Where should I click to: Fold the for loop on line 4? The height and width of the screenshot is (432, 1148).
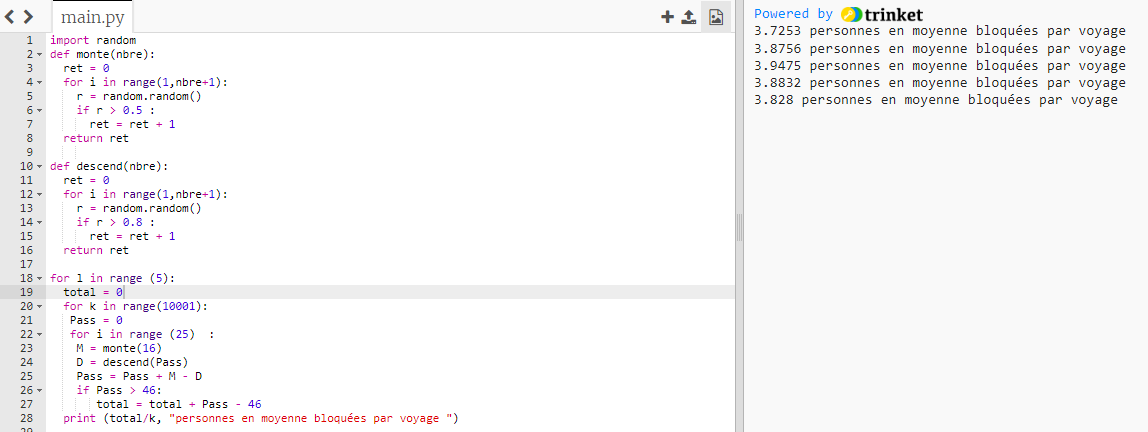tap(40, 82)
